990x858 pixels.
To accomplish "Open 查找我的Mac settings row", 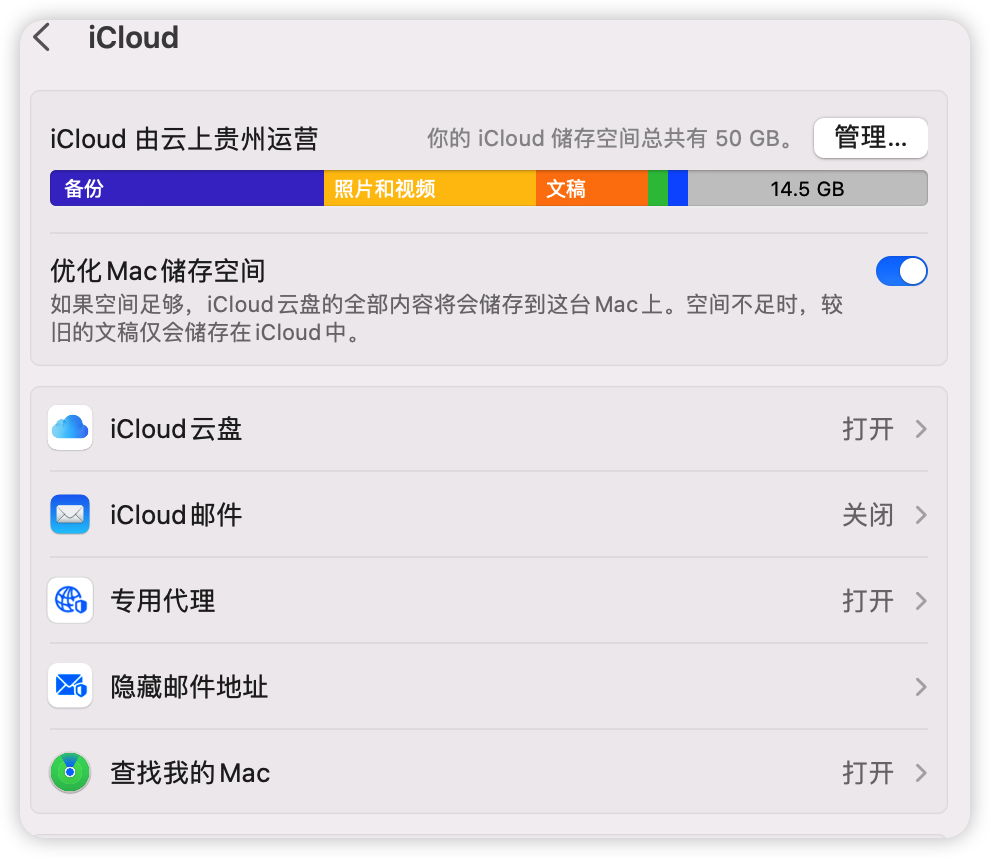I will [400, 772].
